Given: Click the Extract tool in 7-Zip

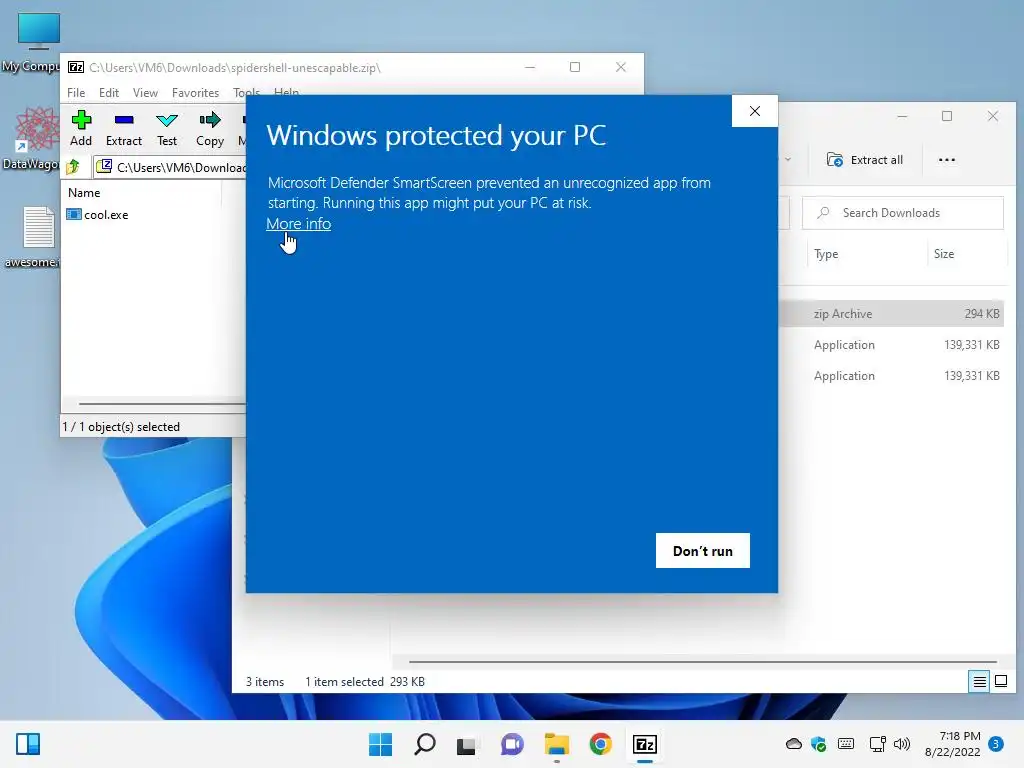Looking at the screenshot, I should [123, 129].
